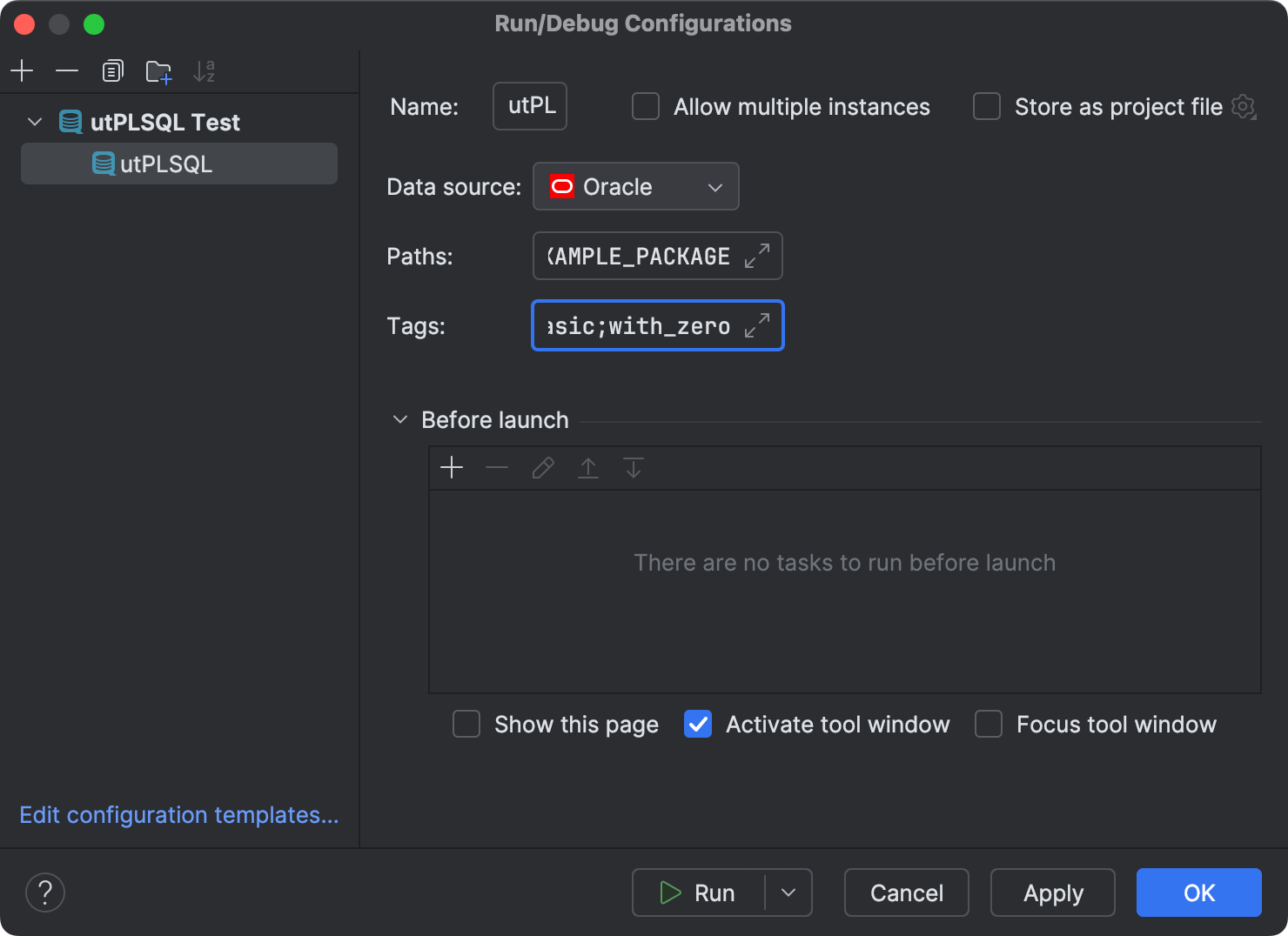Viewport: 1288px width, 936px height.
Task: Collapse the utPLSQL Test group
Action: (34, 122)
